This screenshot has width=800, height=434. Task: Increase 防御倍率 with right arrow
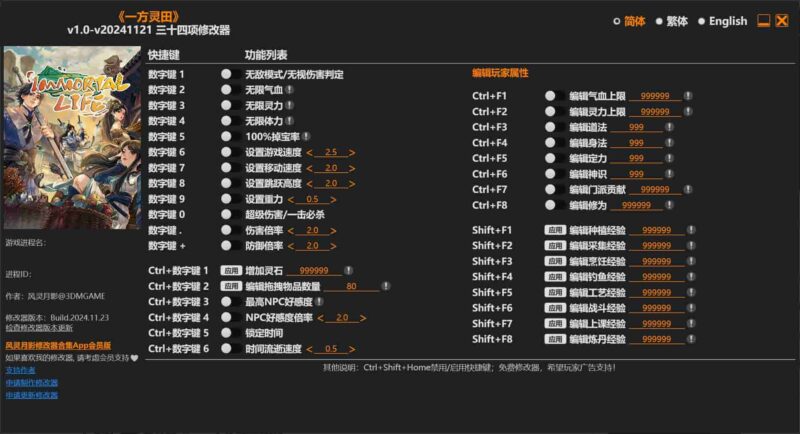[x=333, y=246]
